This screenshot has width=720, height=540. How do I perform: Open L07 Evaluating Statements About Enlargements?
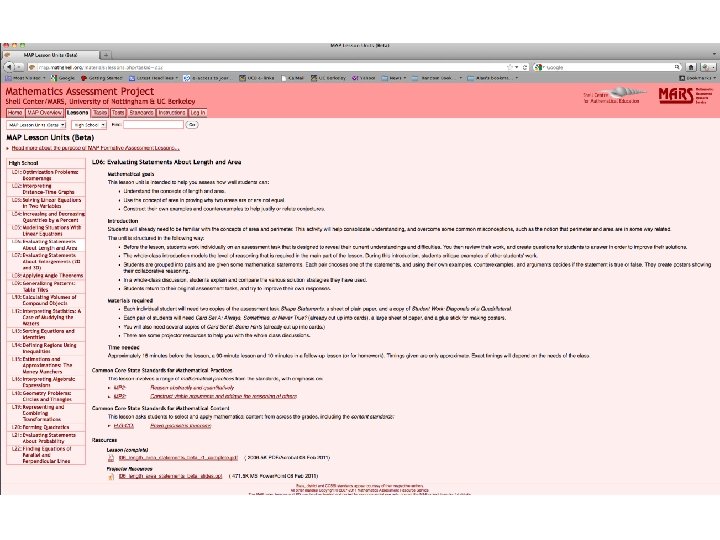point(46,261)
